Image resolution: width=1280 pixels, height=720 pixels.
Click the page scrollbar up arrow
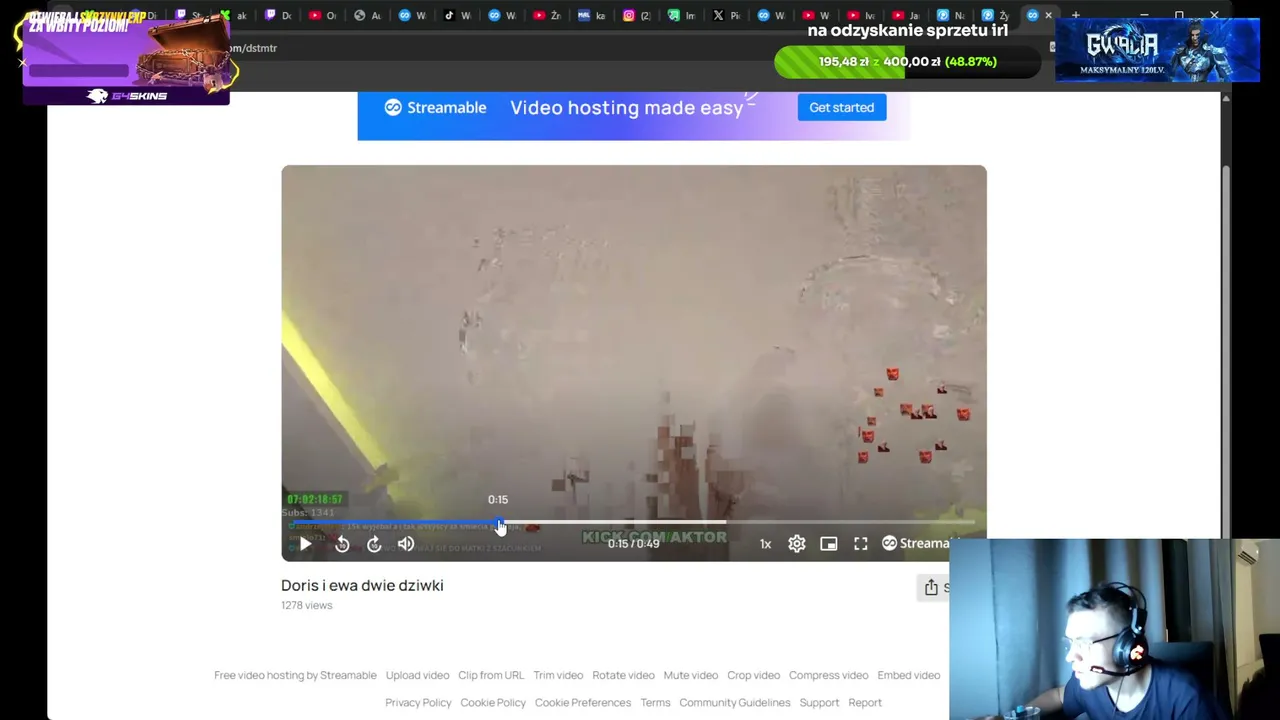pyautogui.click(x=1226, y=98)
